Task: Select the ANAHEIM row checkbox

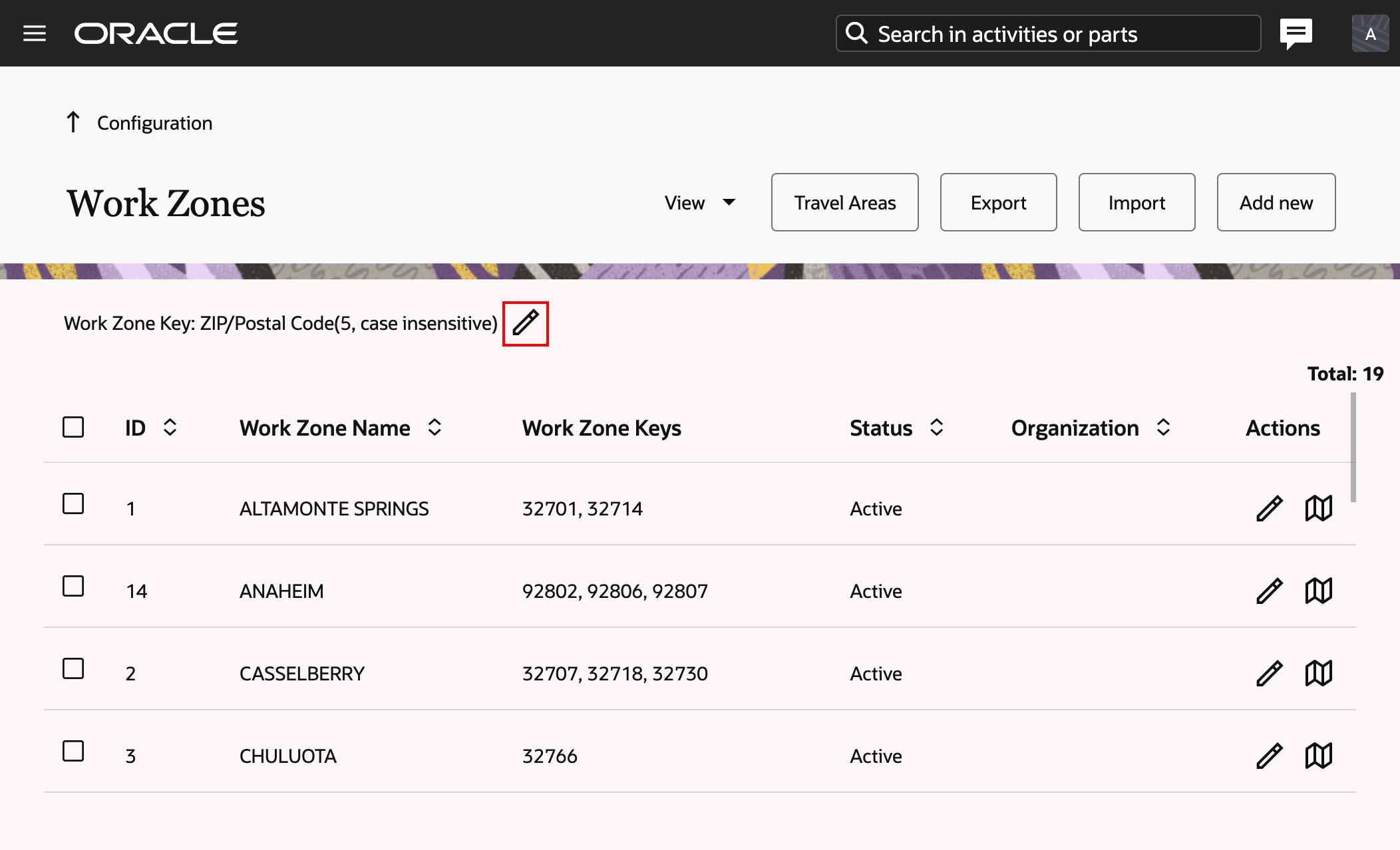Action: coord(73,586)
